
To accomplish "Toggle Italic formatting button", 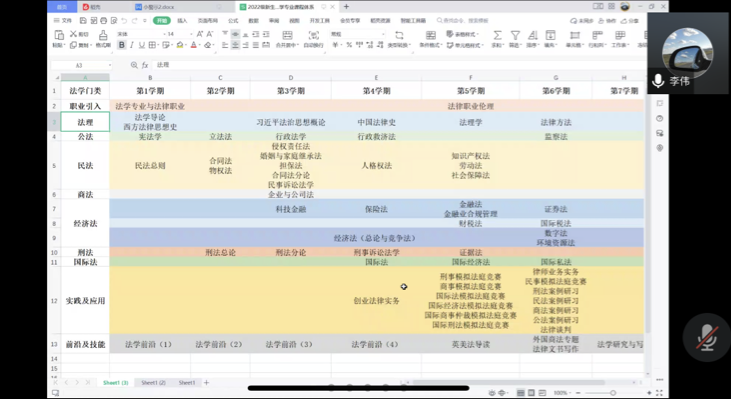I will (x=132, y=45).
